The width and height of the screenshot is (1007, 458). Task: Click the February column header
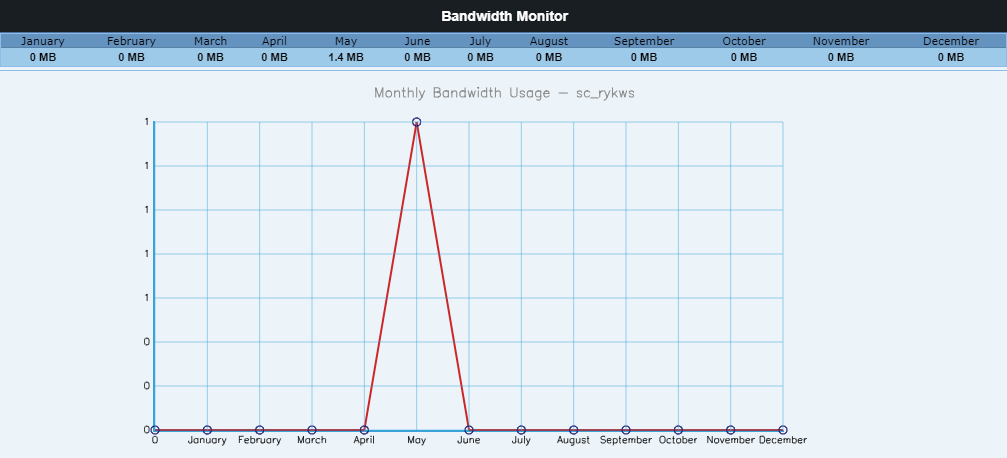click(131, 41)
